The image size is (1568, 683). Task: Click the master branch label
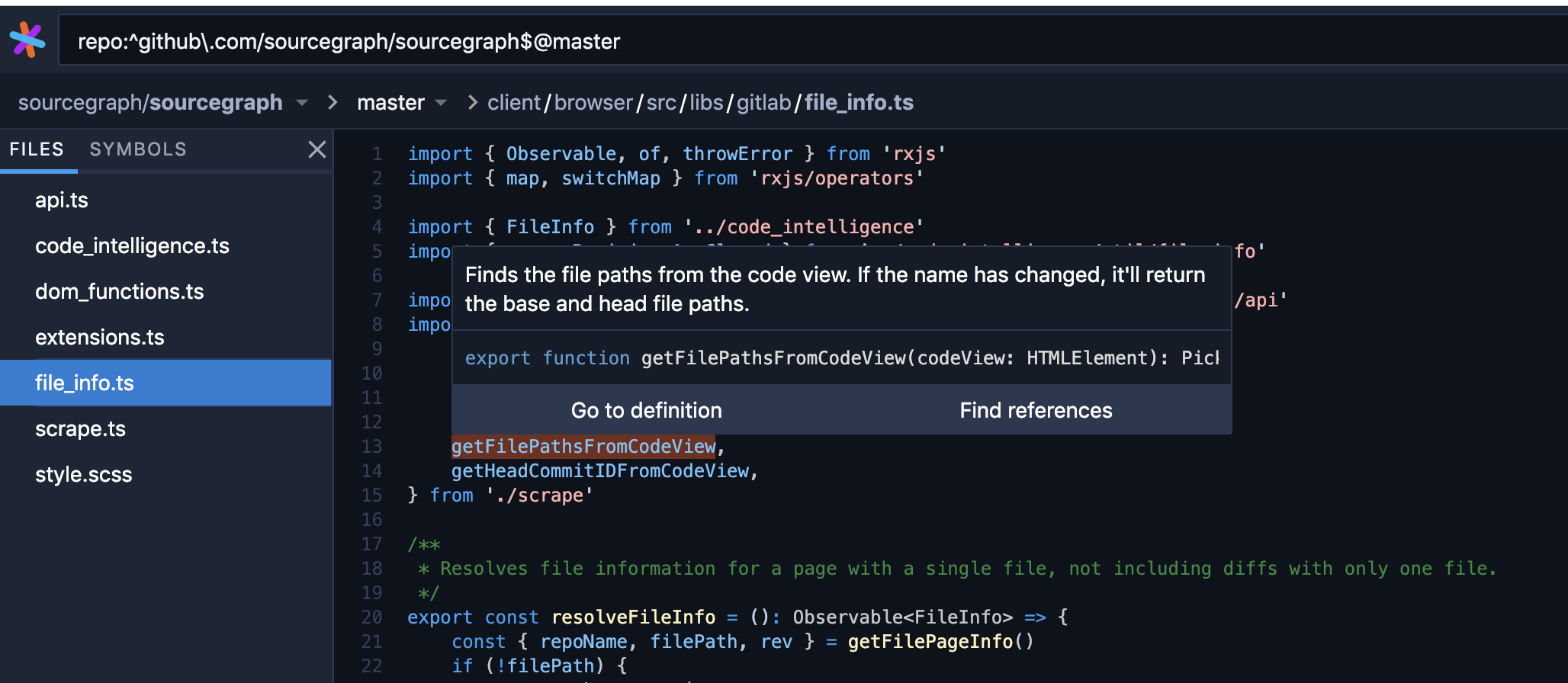tap(390, 102)
